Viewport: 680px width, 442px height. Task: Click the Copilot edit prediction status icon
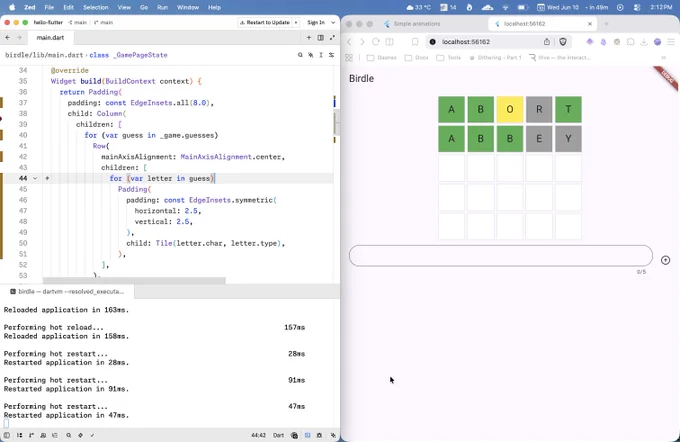click(x=294, y=435)
